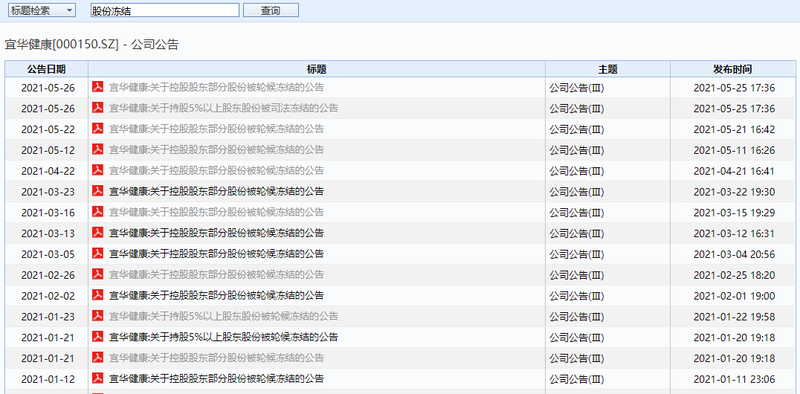
Task: Click publish time 2021-02-25 18:20
Action: click(x=734, y=275)
